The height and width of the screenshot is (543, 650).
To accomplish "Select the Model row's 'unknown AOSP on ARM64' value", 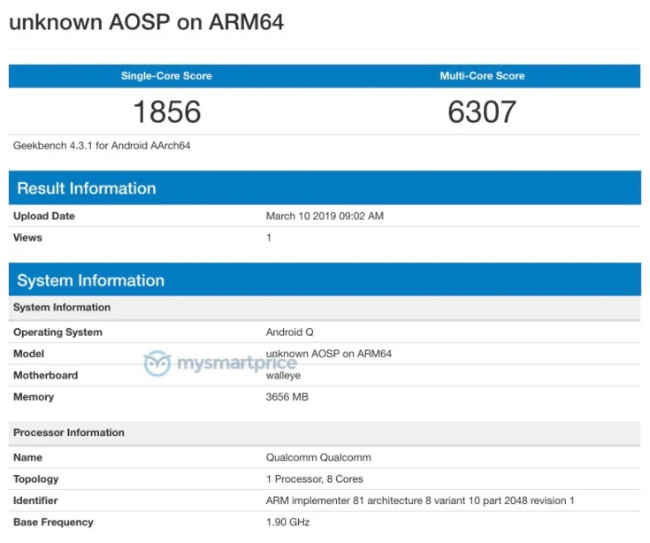I will click(x=329, y=354).
